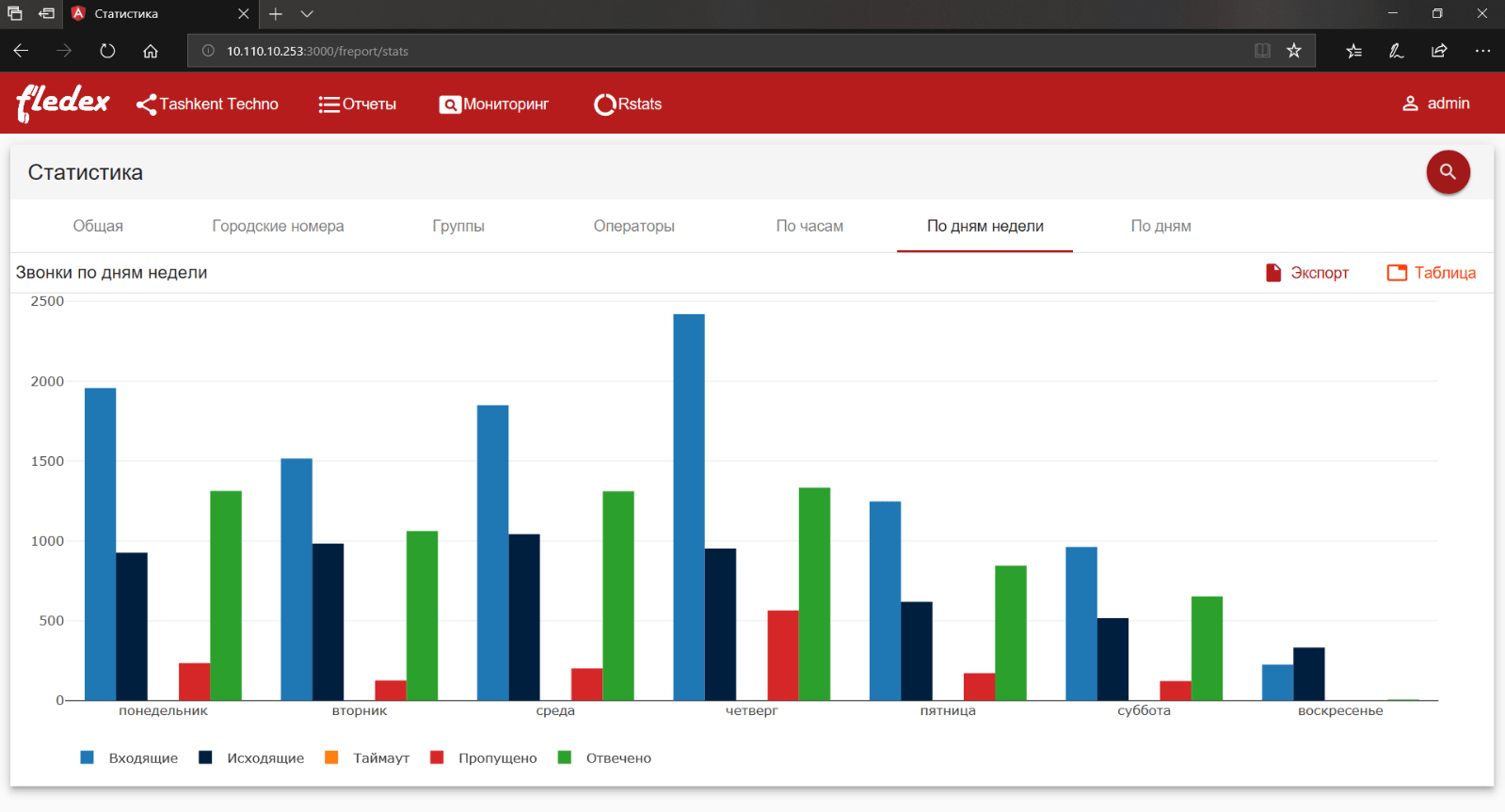Click the blue incoming bar for четверг
Screen dimensions: 1505x812
coord(689,507)
